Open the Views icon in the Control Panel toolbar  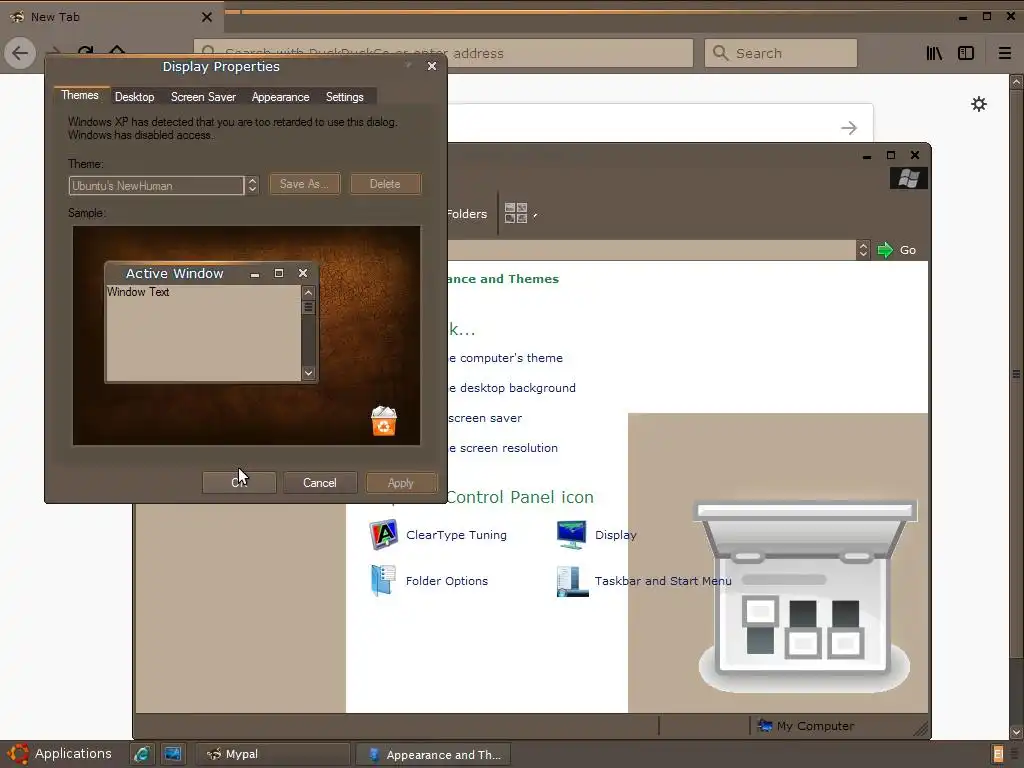[515, 213]
